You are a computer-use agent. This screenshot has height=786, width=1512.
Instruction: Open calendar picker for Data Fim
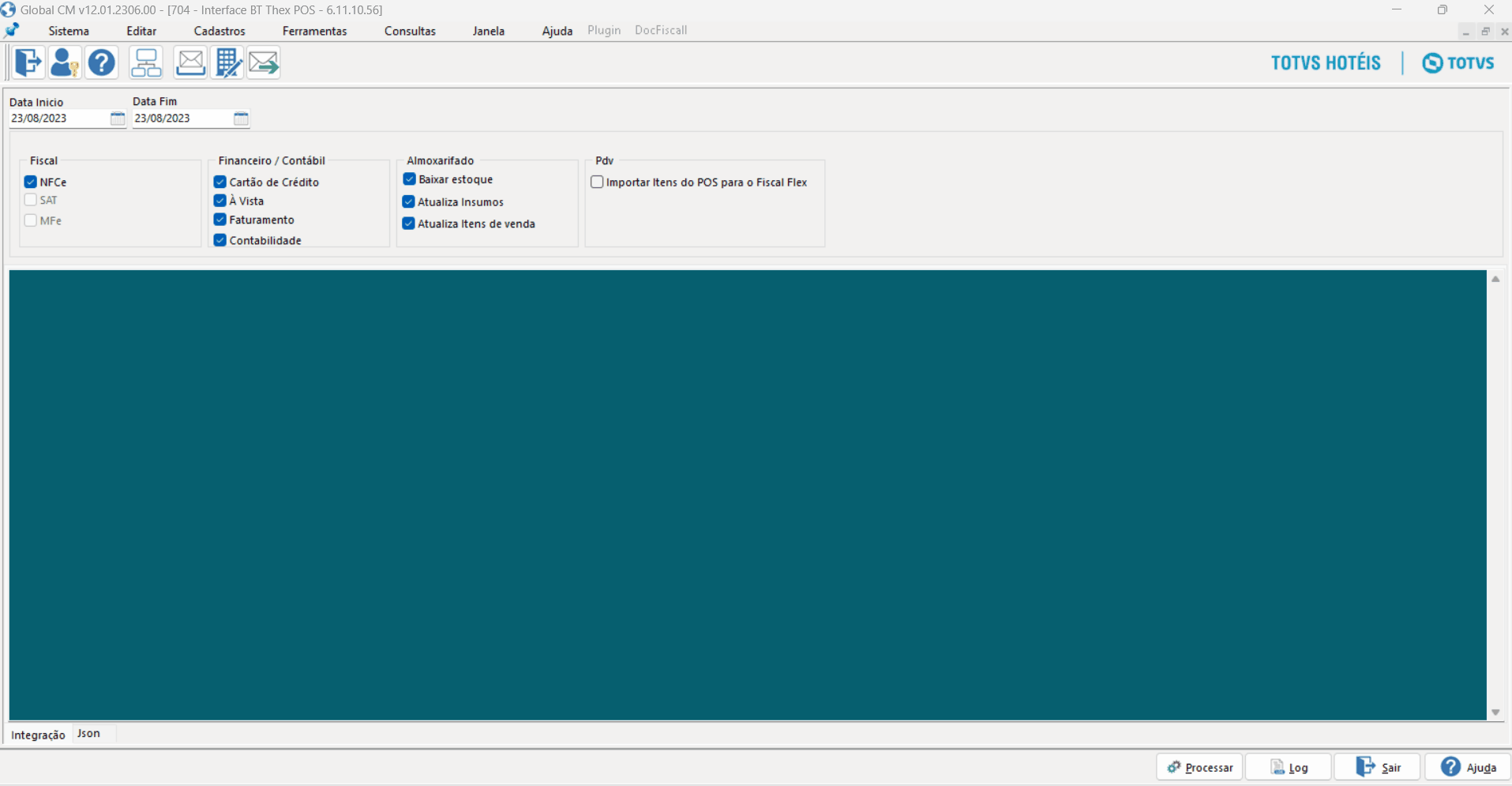[x=242, y=118]
